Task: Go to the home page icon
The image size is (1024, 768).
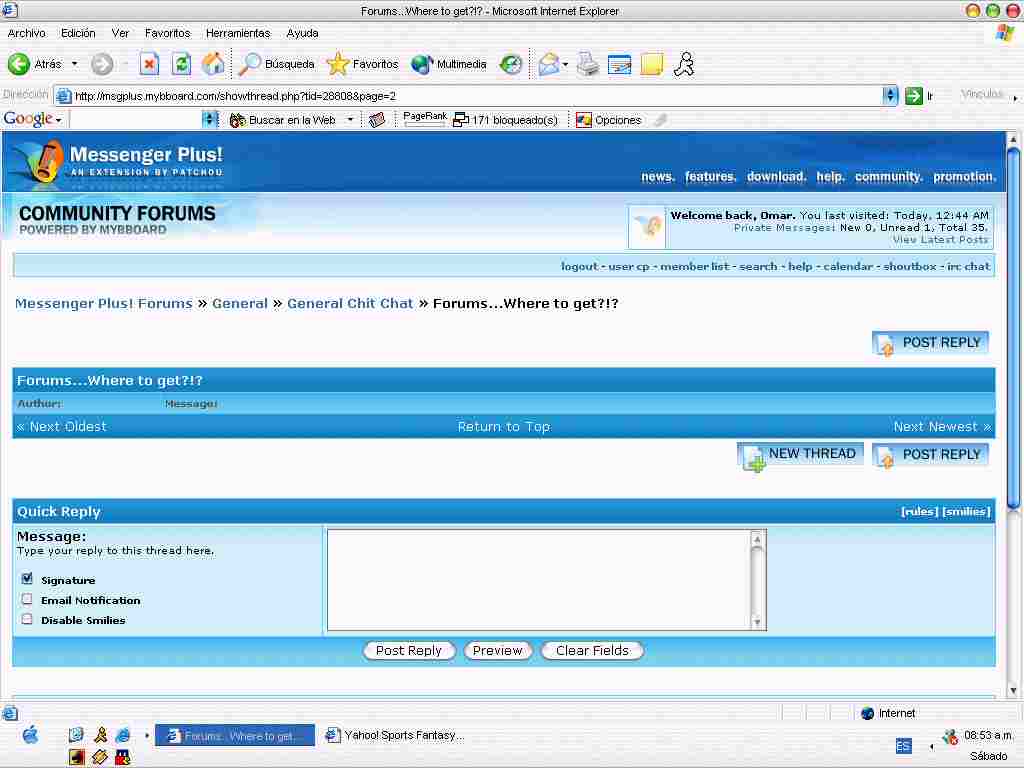Action: coord(213,64)
